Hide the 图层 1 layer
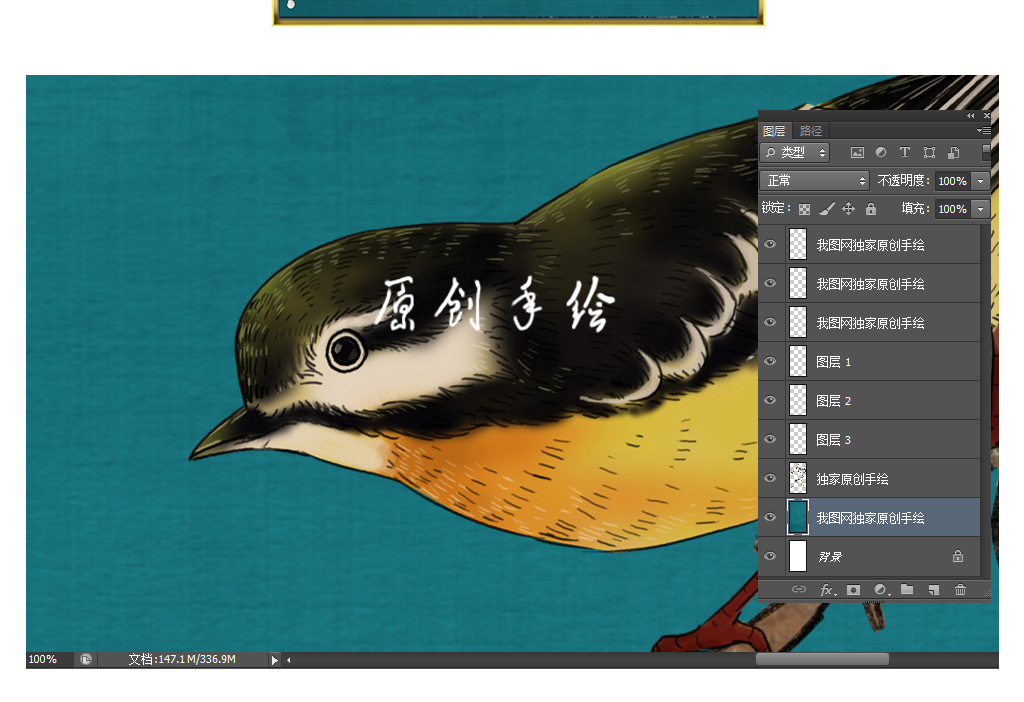This screenshot has height=702, width=1024. pos(770,362)
